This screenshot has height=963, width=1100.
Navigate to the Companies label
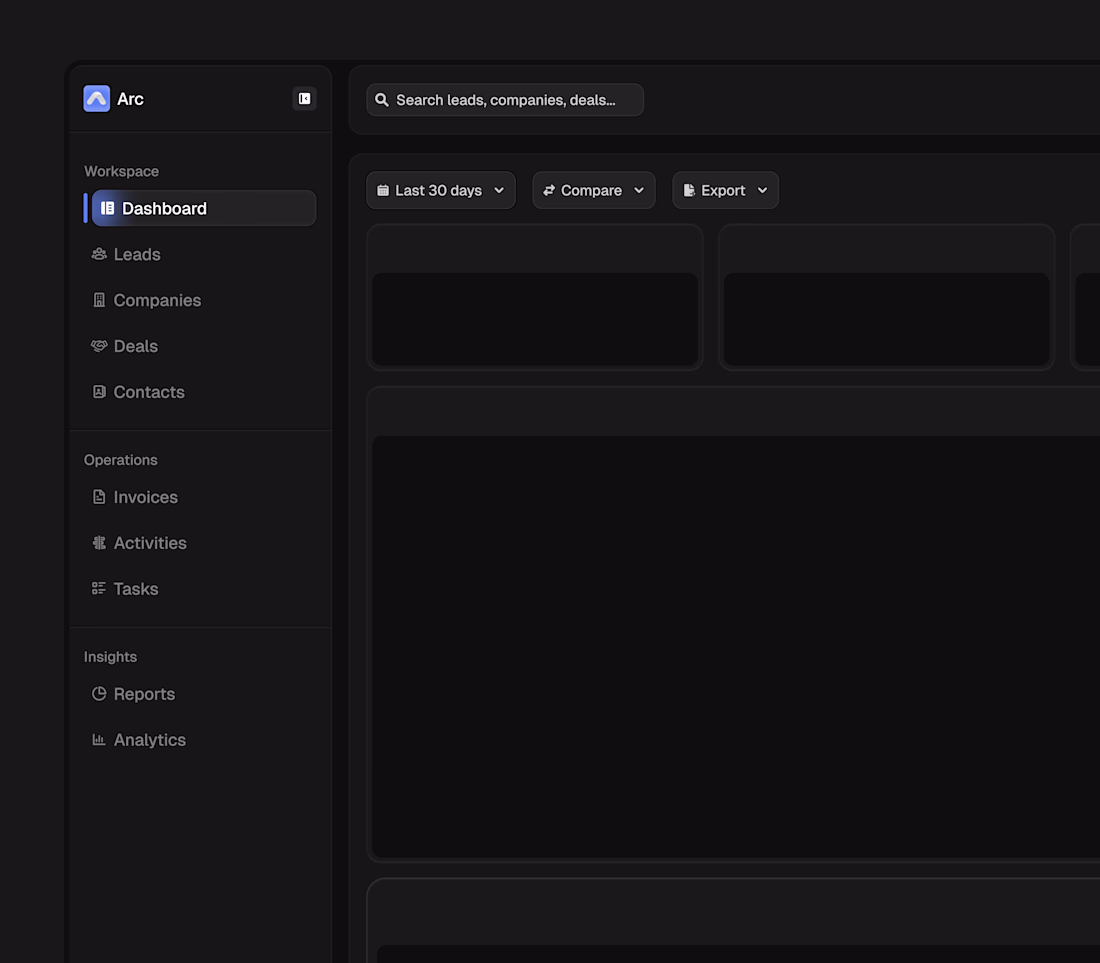[157, 300]
